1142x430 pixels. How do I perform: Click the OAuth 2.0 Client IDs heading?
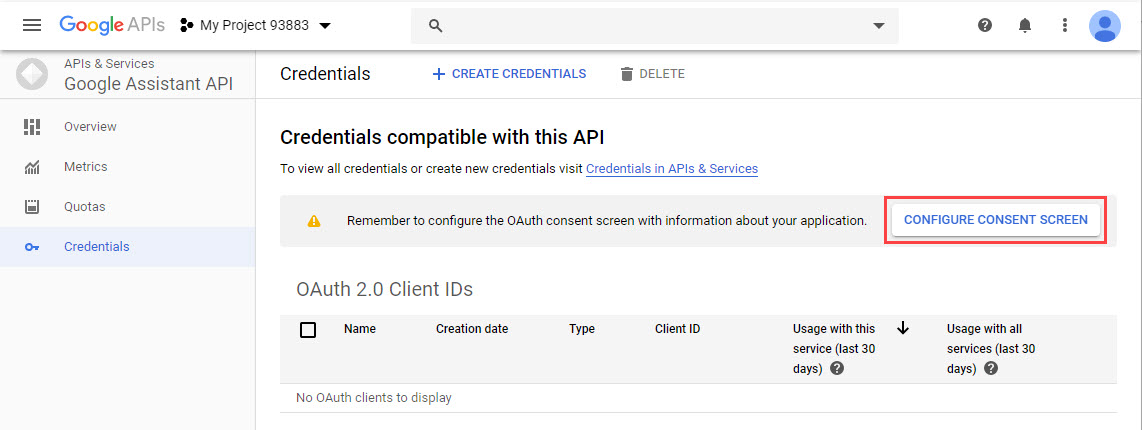pos(385,289)
